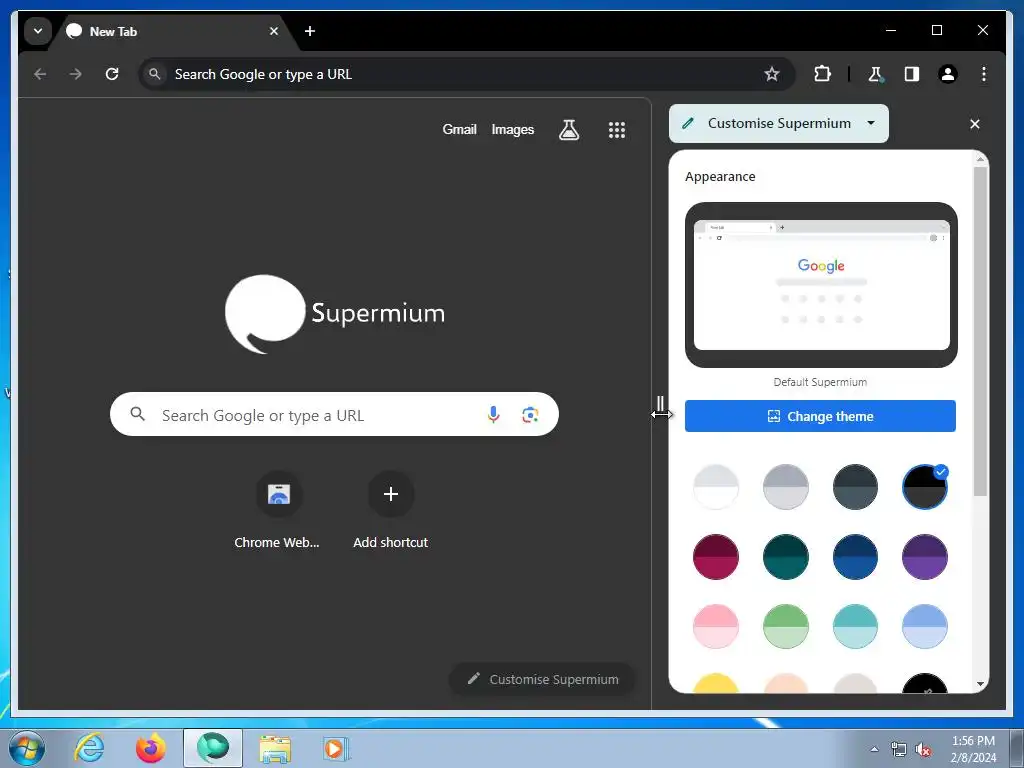Launch Firefox from the taskbar
This screenshot has width=1024, height=768.
pyautogui.click(x=151, y=748)
